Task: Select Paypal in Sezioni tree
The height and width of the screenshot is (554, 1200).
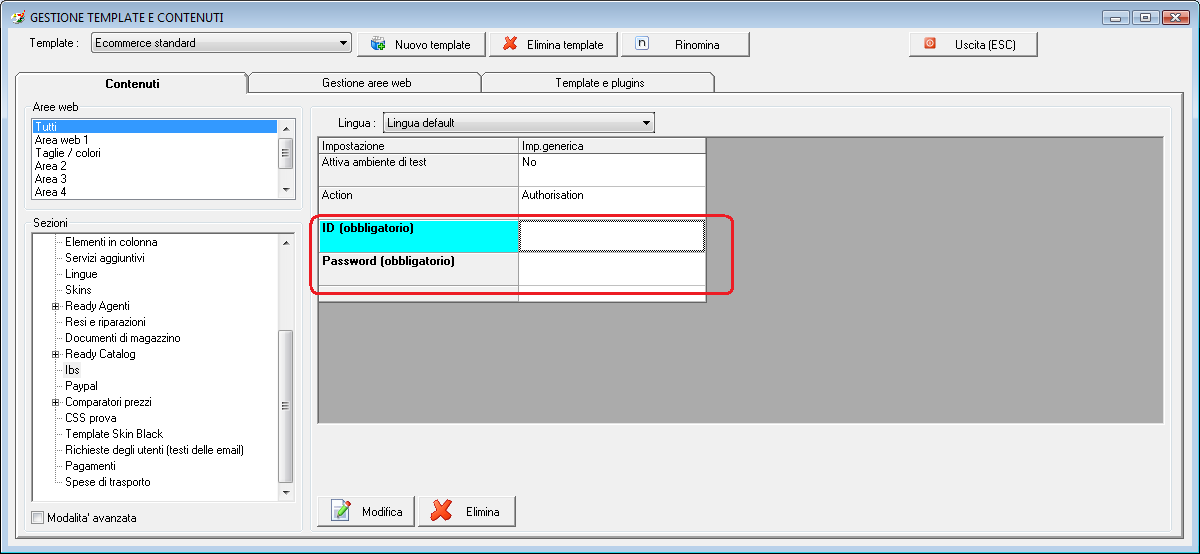Action: pos(81,386)
